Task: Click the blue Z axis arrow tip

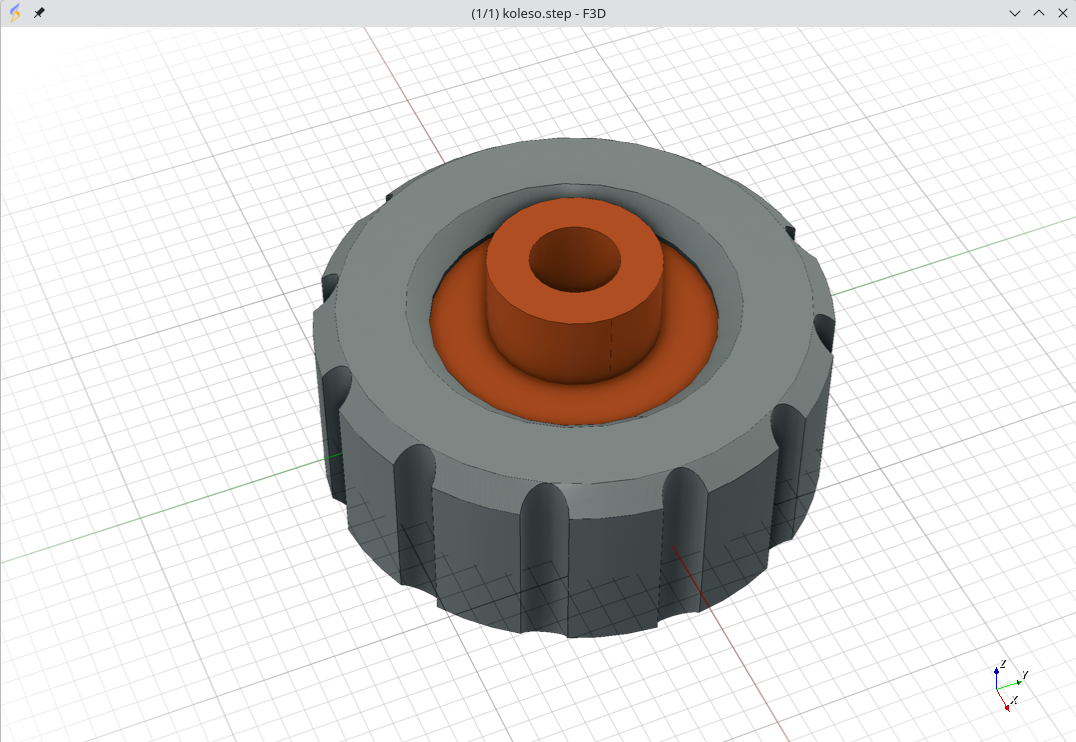Action: click(x=997, y=672)
